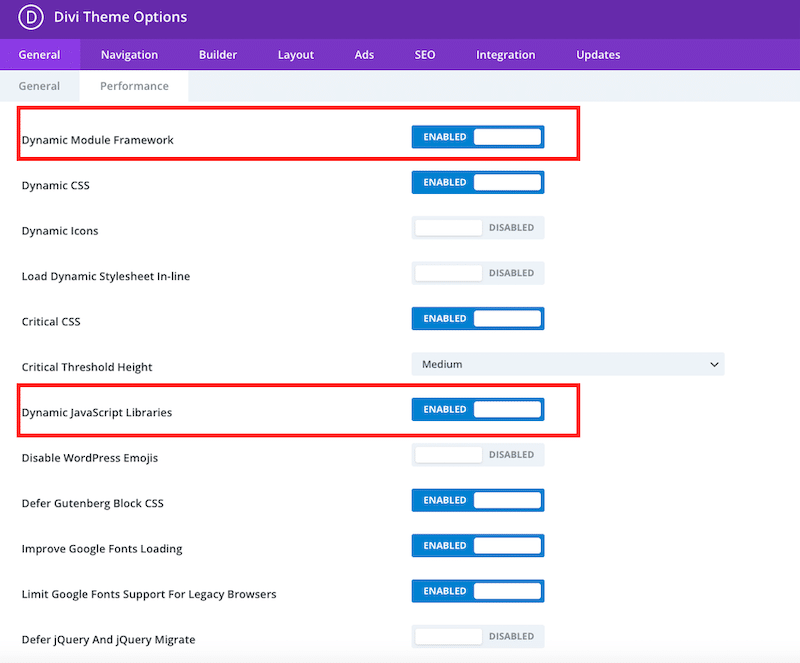The image size is (800, 663).
Task: Switch to the Navigation tab
Action: 130,55
